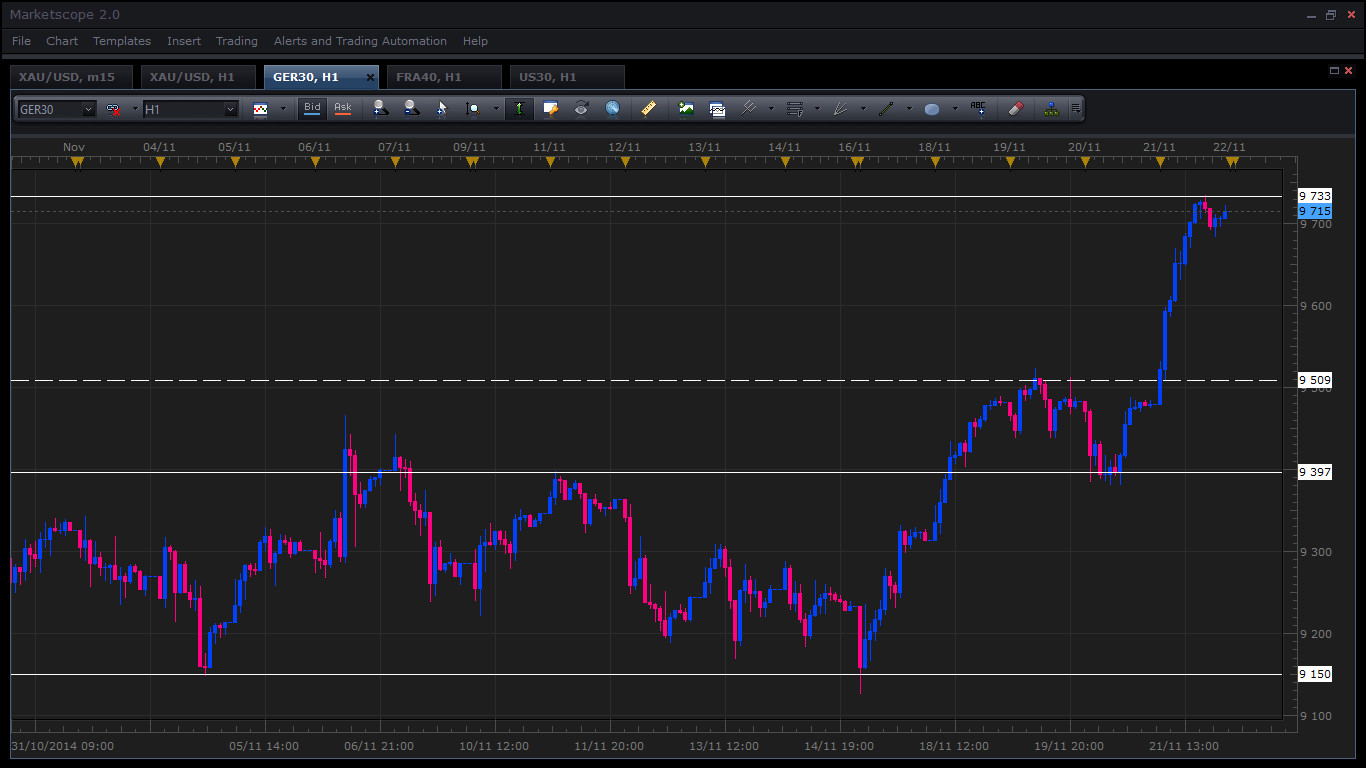Toggle the green vertical auto-scale button
This screenshot has height=768, width=1366.
[519, 109]
